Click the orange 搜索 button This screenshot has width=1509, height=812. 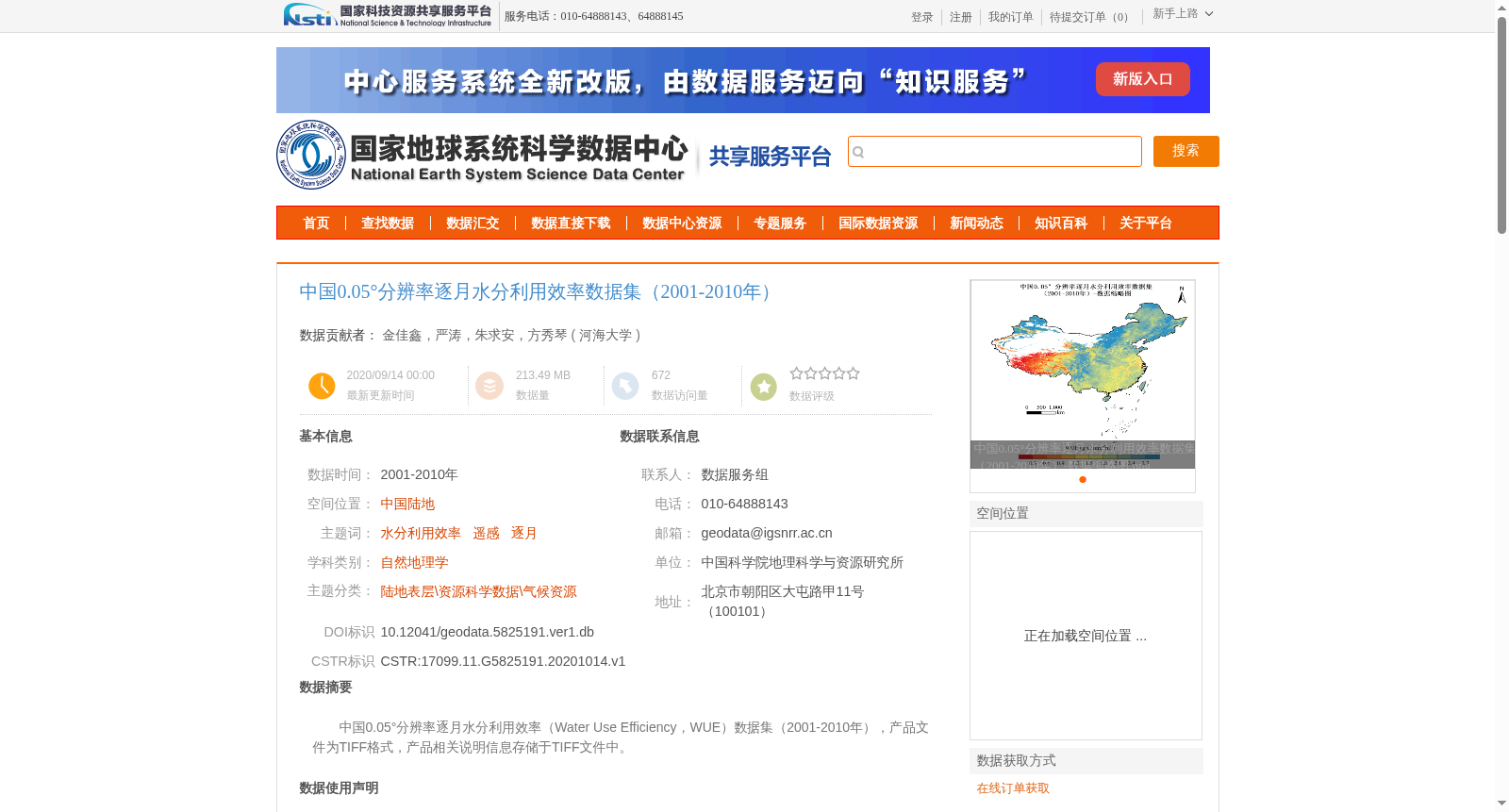(x=1186, y=151)
